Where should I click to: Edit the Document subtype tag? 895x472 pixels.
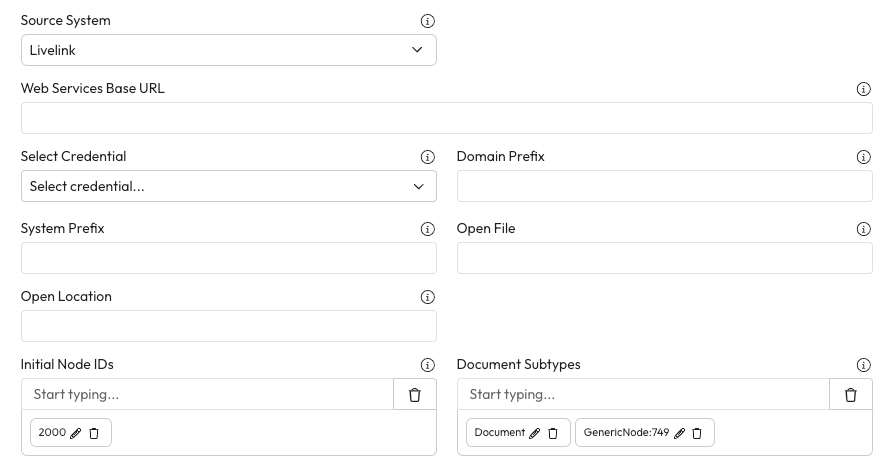click(535, 433)
